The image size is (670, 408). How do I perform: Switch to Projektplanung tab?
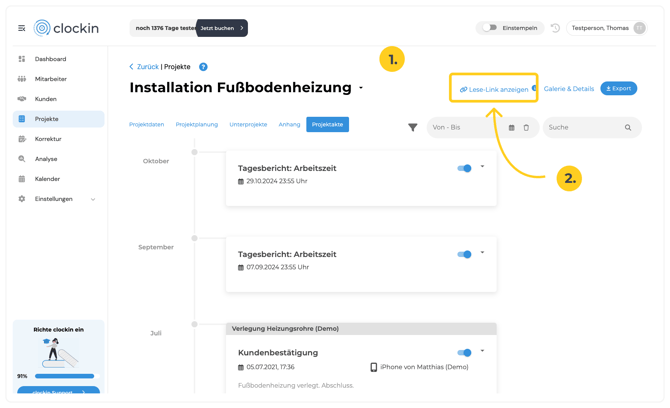point(197,125)
